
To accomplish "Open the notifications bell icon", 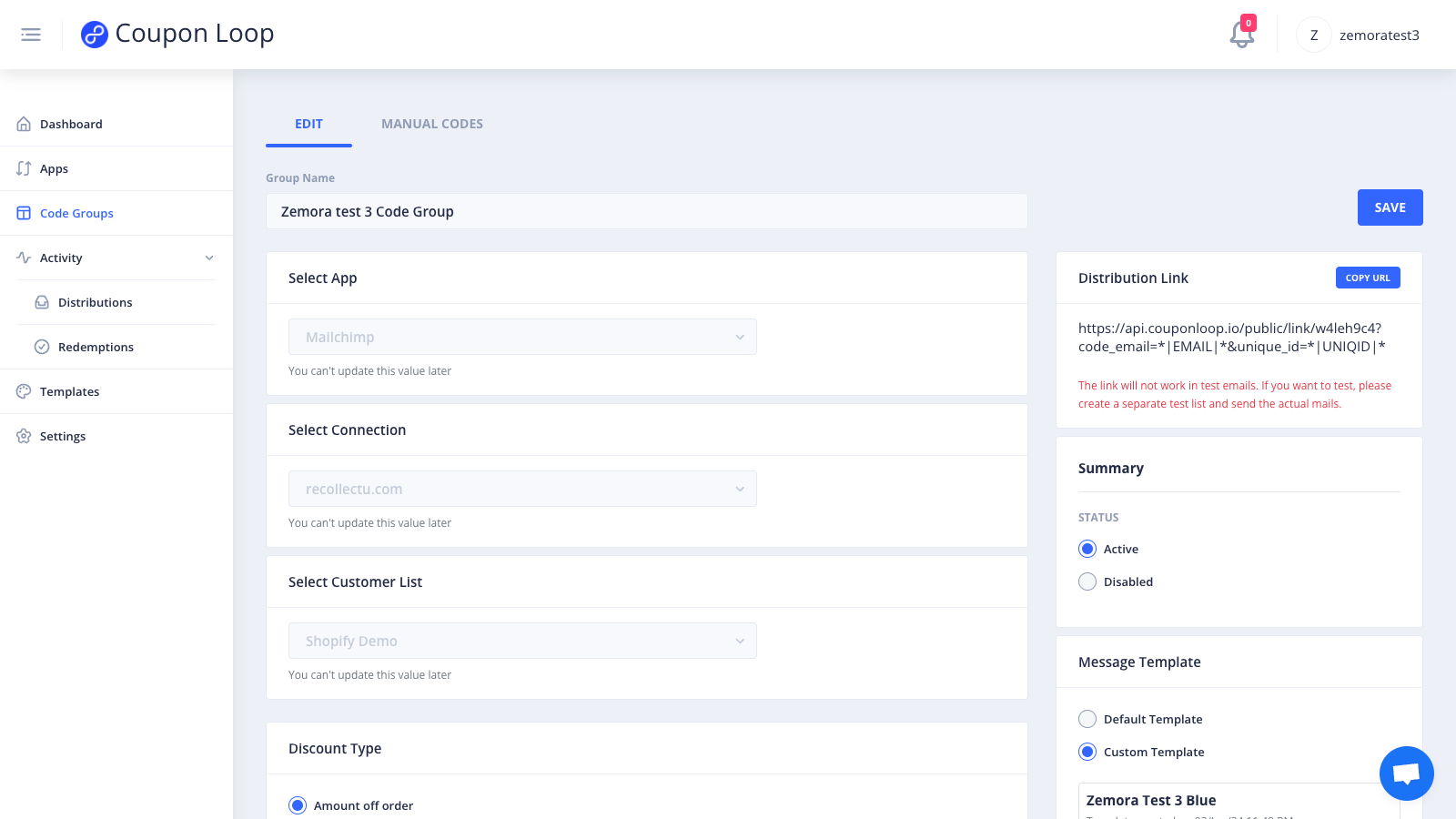I will [x=1241, y=35].
